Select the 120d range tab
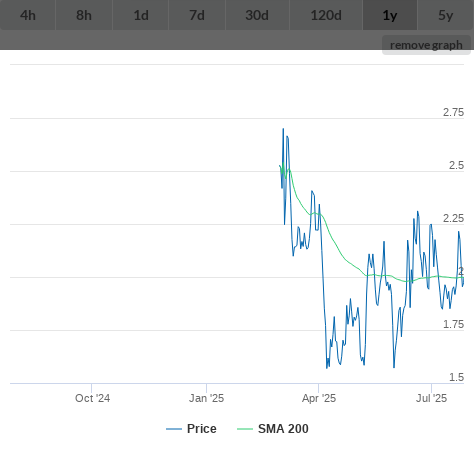The height and width of the screenshot is (455, 474). (x=326, y=15)
